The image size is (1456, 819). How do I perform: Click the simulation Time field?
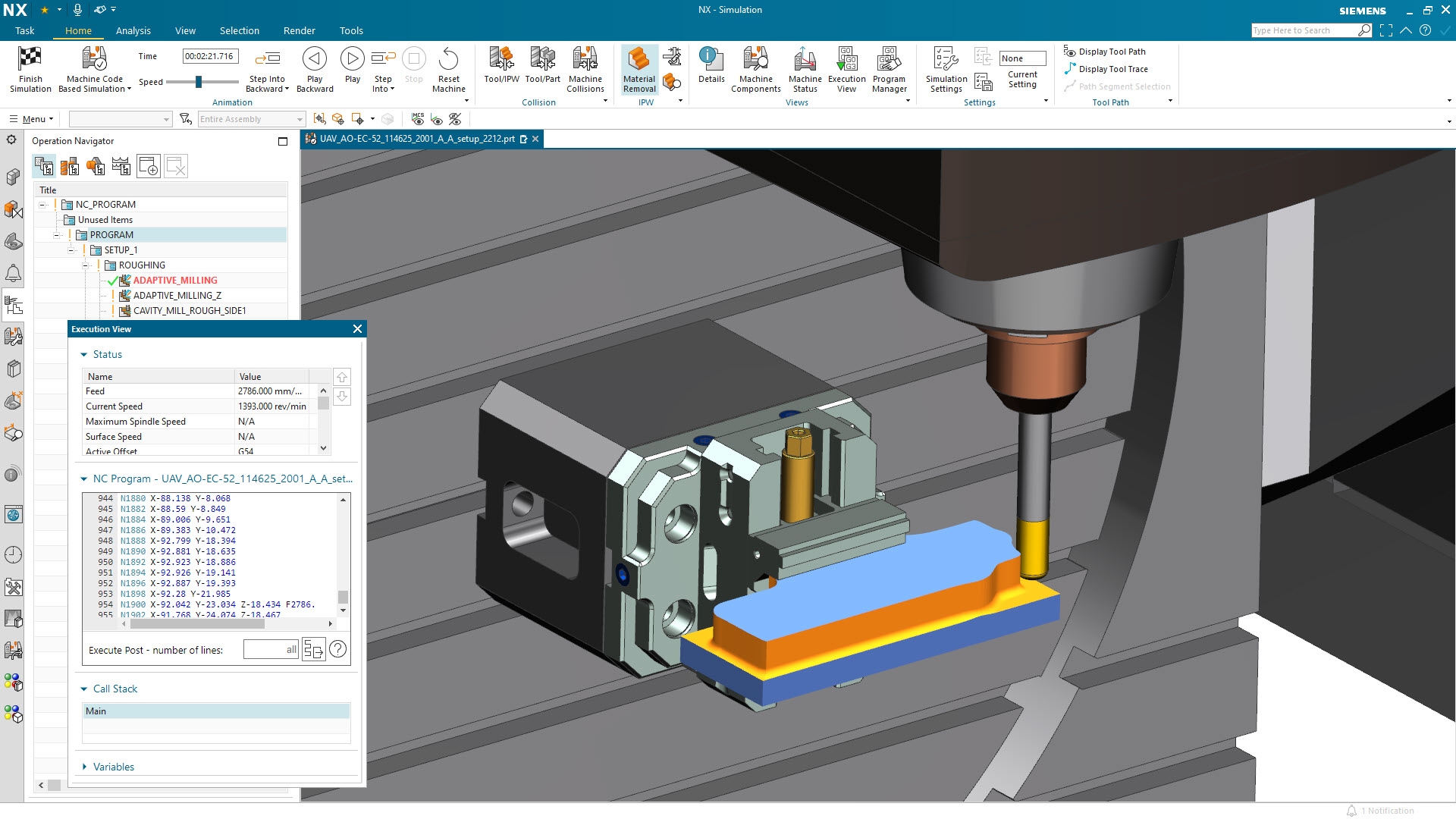(210, 56)
